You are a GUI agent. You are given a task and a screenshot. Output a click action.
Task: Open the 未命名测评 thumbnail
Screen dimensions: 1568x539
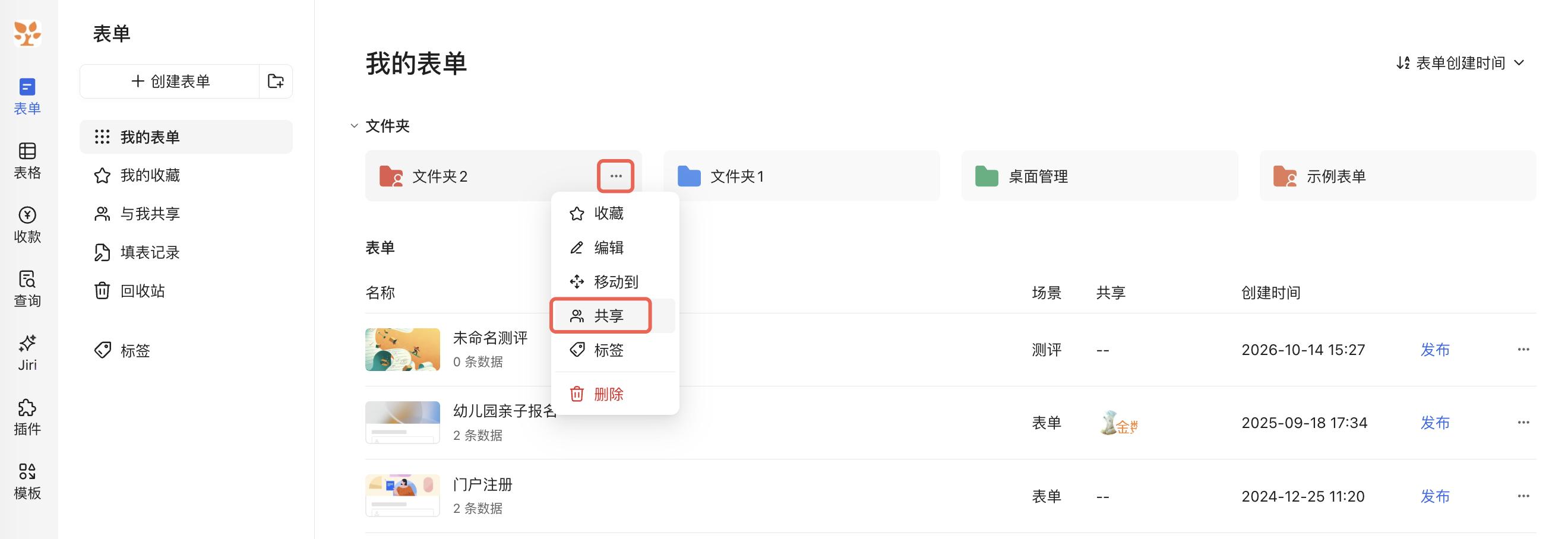pyautogui.click(x=402, y=350)
